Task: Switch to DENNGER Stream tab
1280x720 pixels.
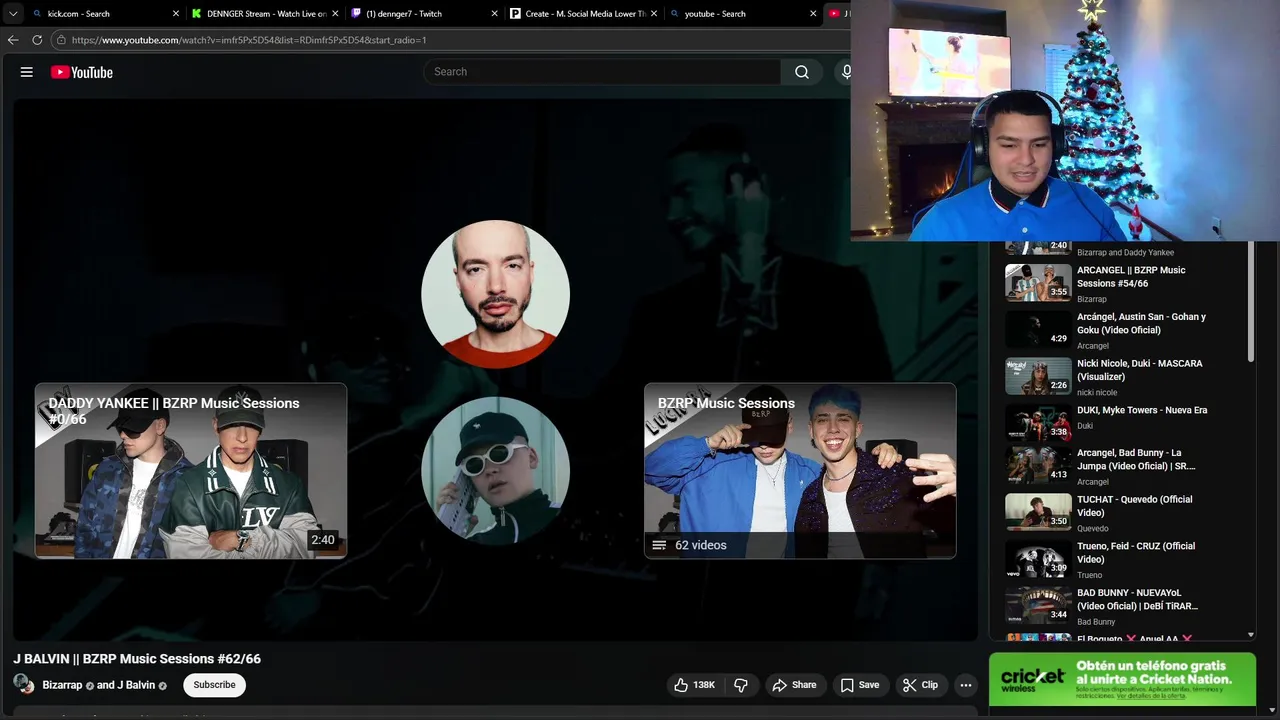Action: [267, 14]
